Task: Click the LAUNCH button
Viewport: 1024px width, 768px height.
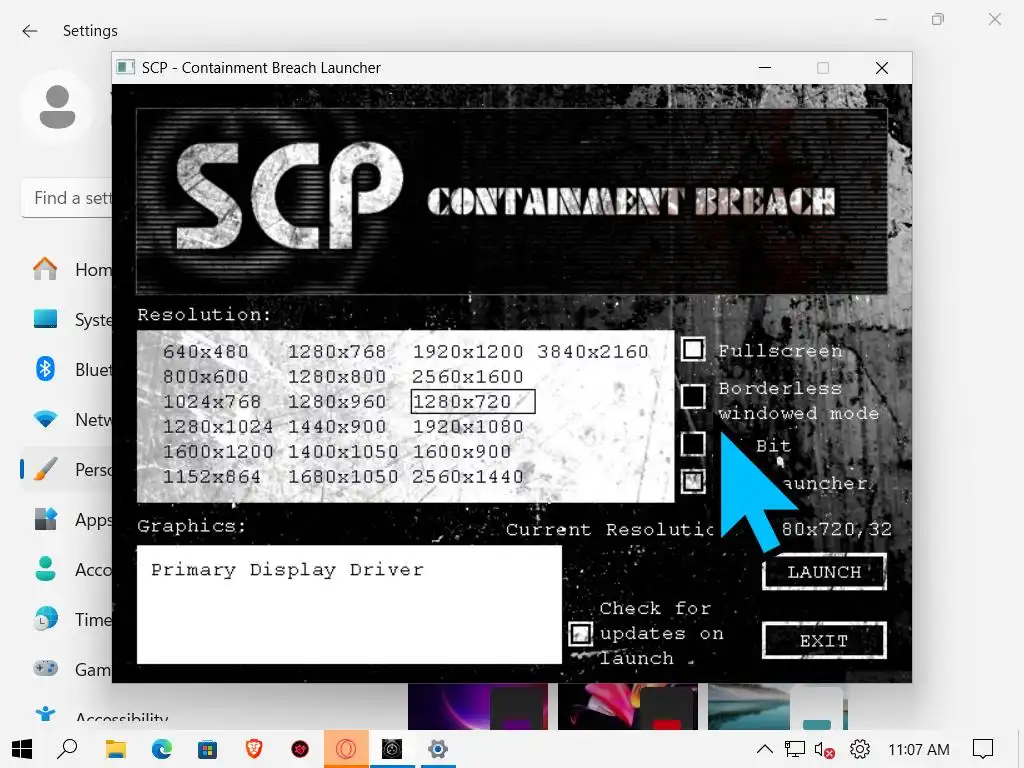Action: click(x=824, y=572)
